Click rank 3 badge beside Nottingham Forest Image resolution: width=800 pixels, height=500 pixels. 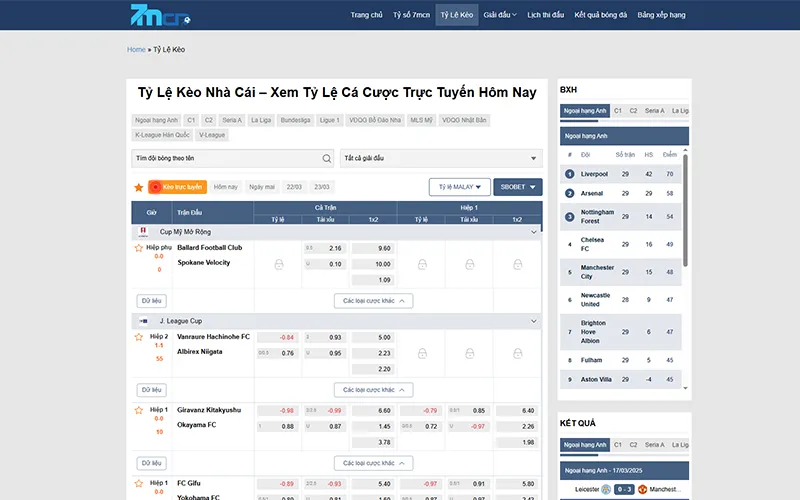[569, 217]
